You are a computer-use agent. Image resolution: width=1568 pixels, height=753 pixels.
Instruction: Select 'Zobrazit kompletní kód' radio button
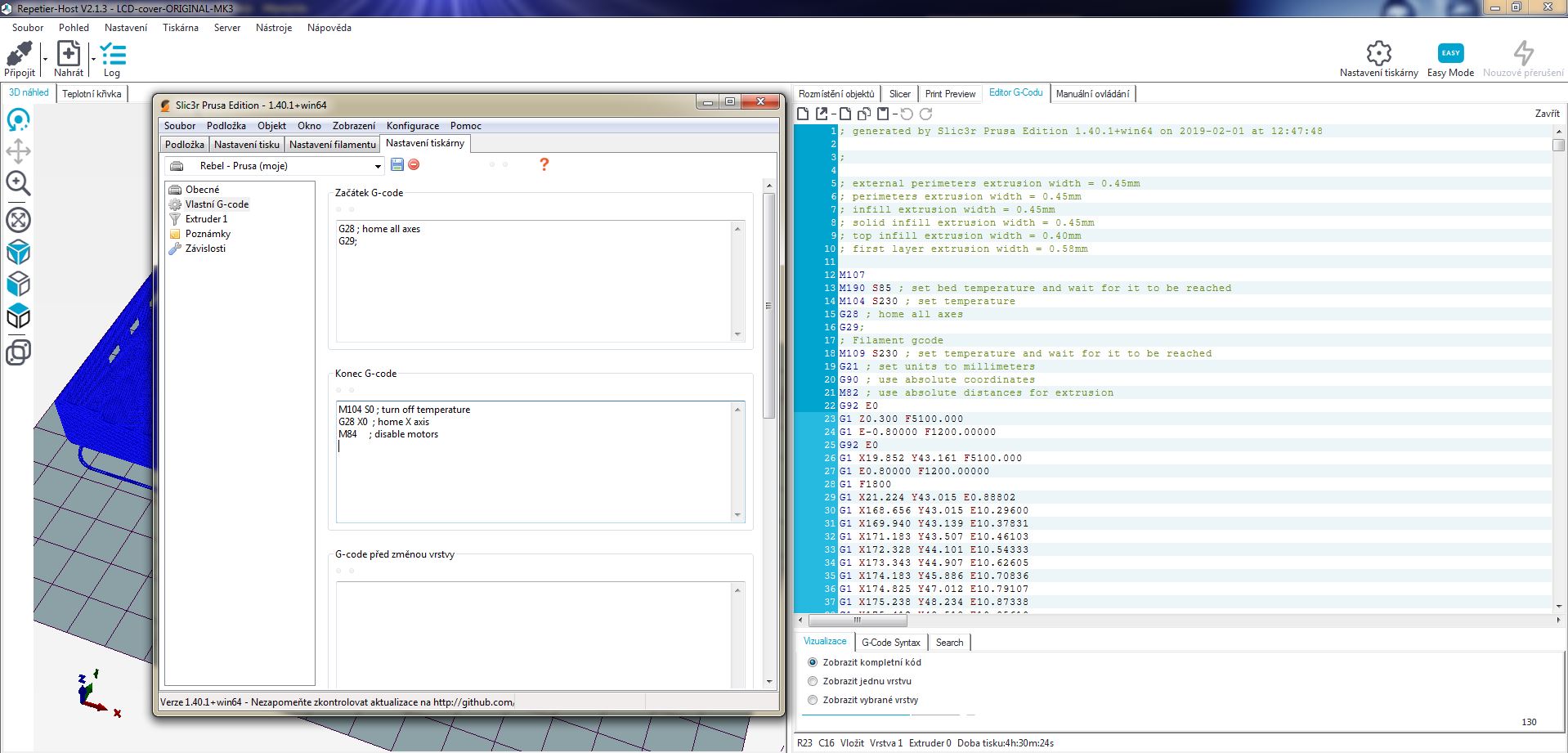coord(813,662)
